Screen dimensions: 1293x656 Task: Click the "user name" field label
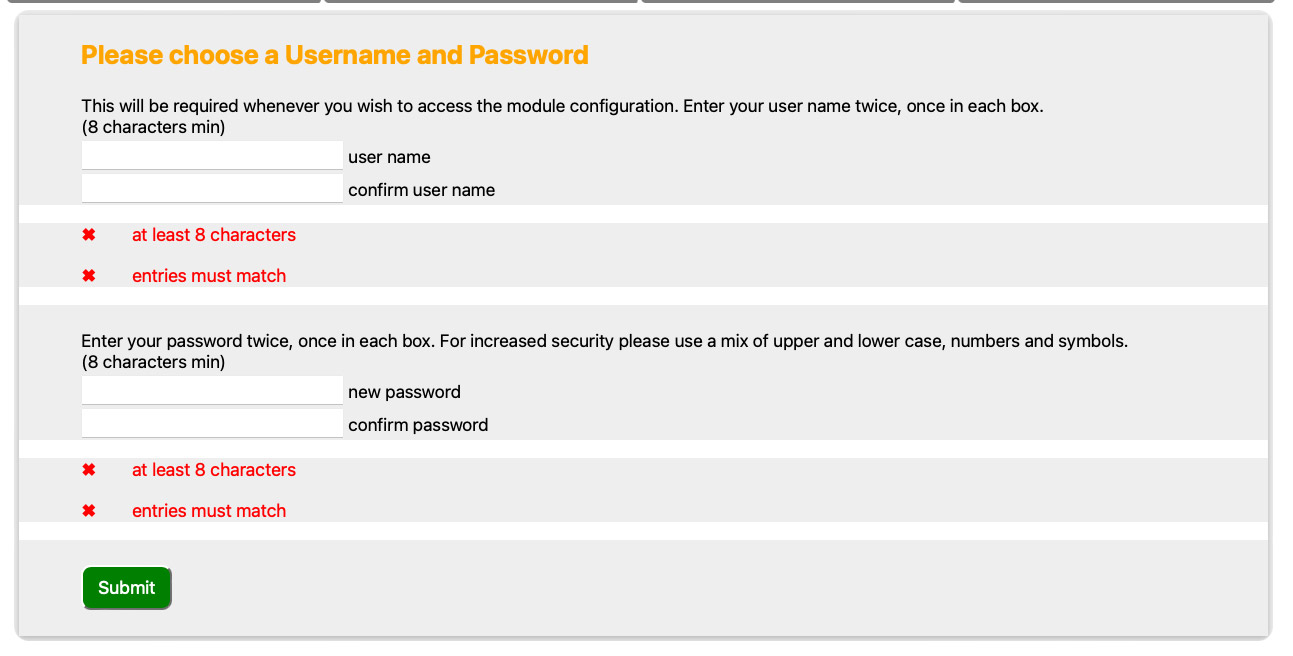pos(389,157)
